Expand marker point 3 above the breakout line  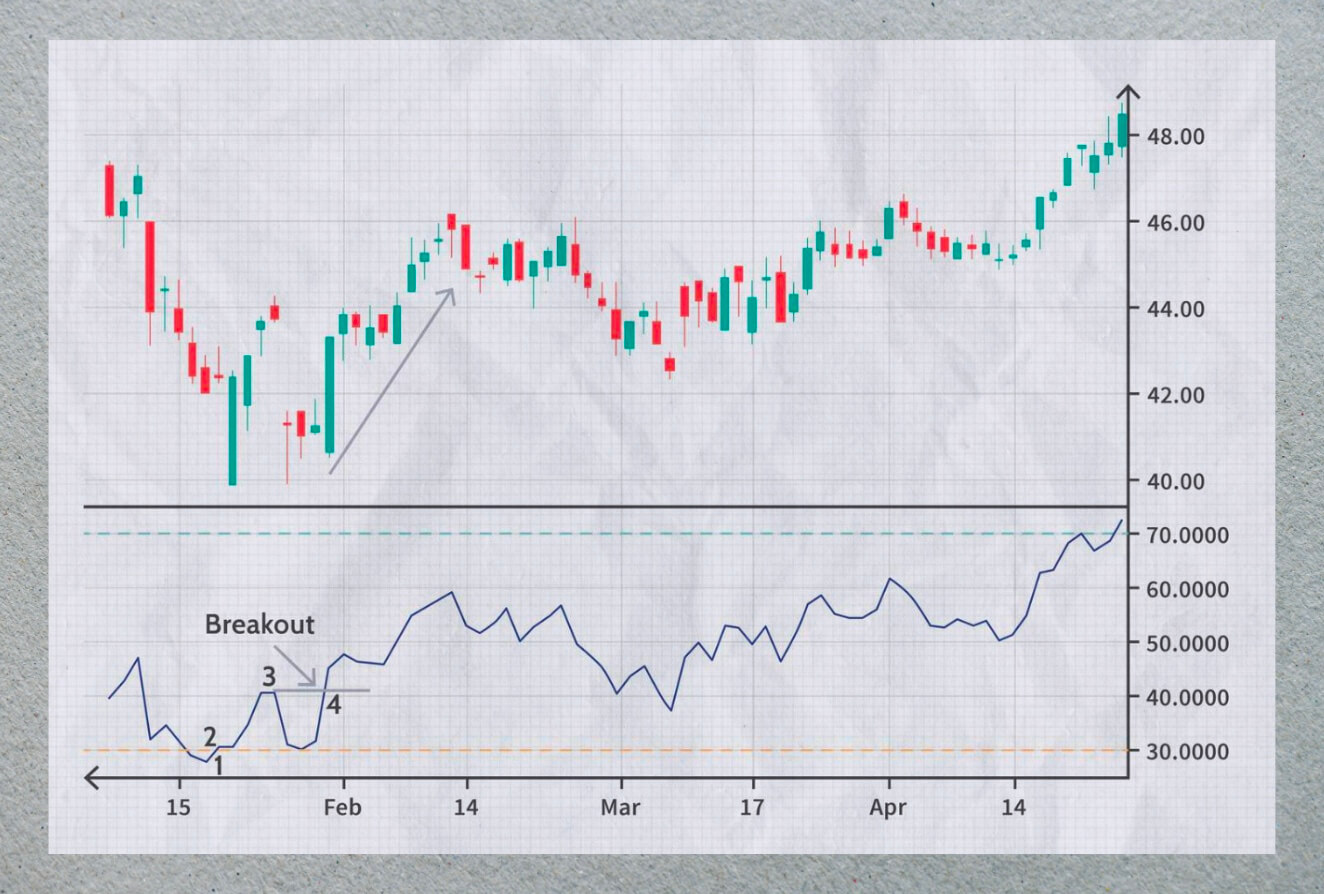click(268, 678)
